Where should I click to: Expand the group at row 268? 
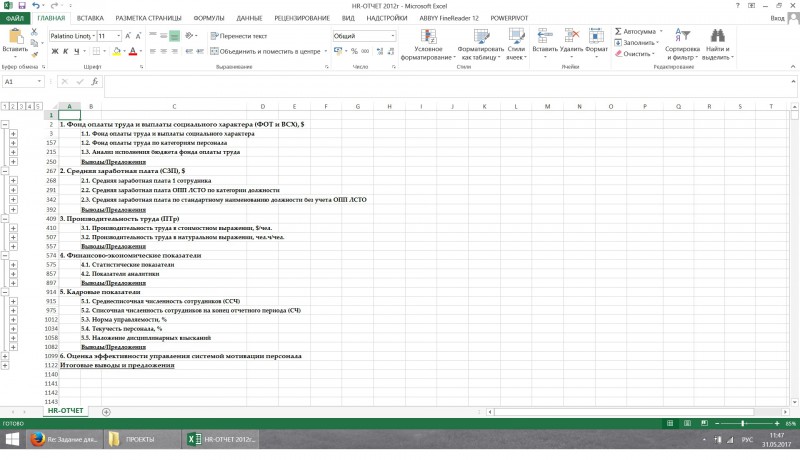pyautogui.click(x=13, y=181)
